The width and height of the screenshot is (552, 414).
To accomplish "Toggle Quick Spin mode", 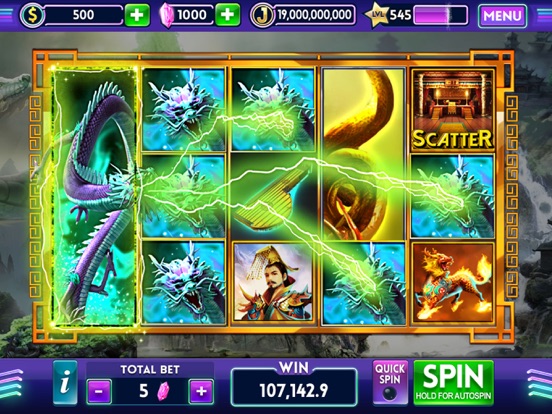I will (x=390, y=383).
